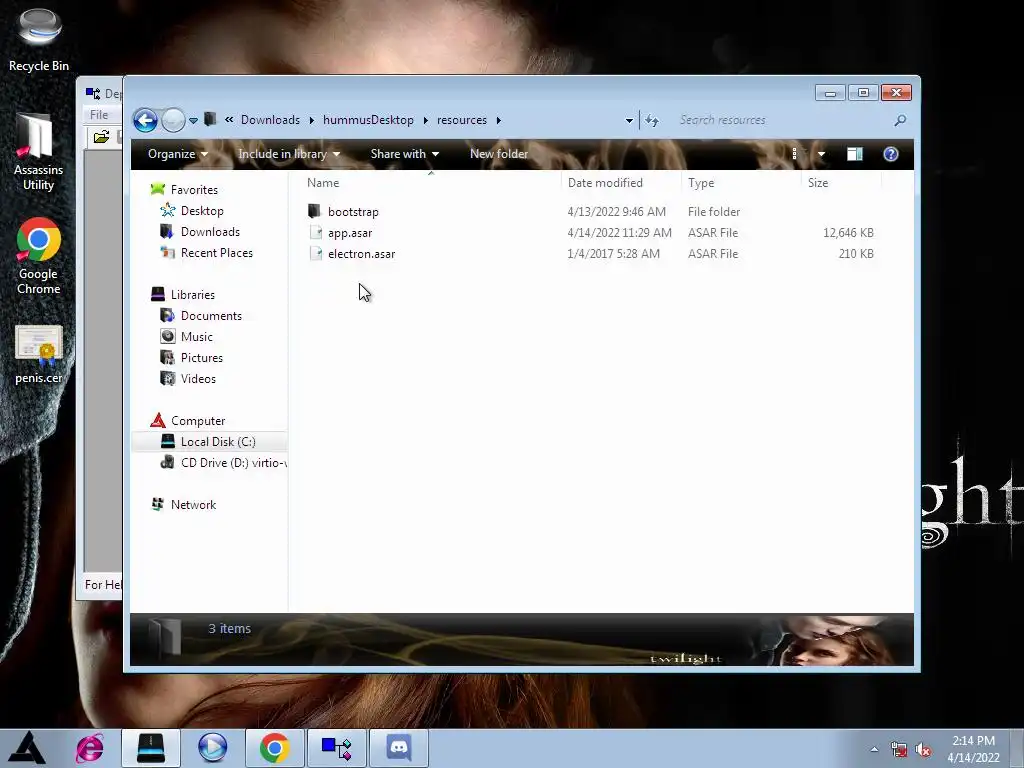Expand arrow after resources breadcrumb

498,120
